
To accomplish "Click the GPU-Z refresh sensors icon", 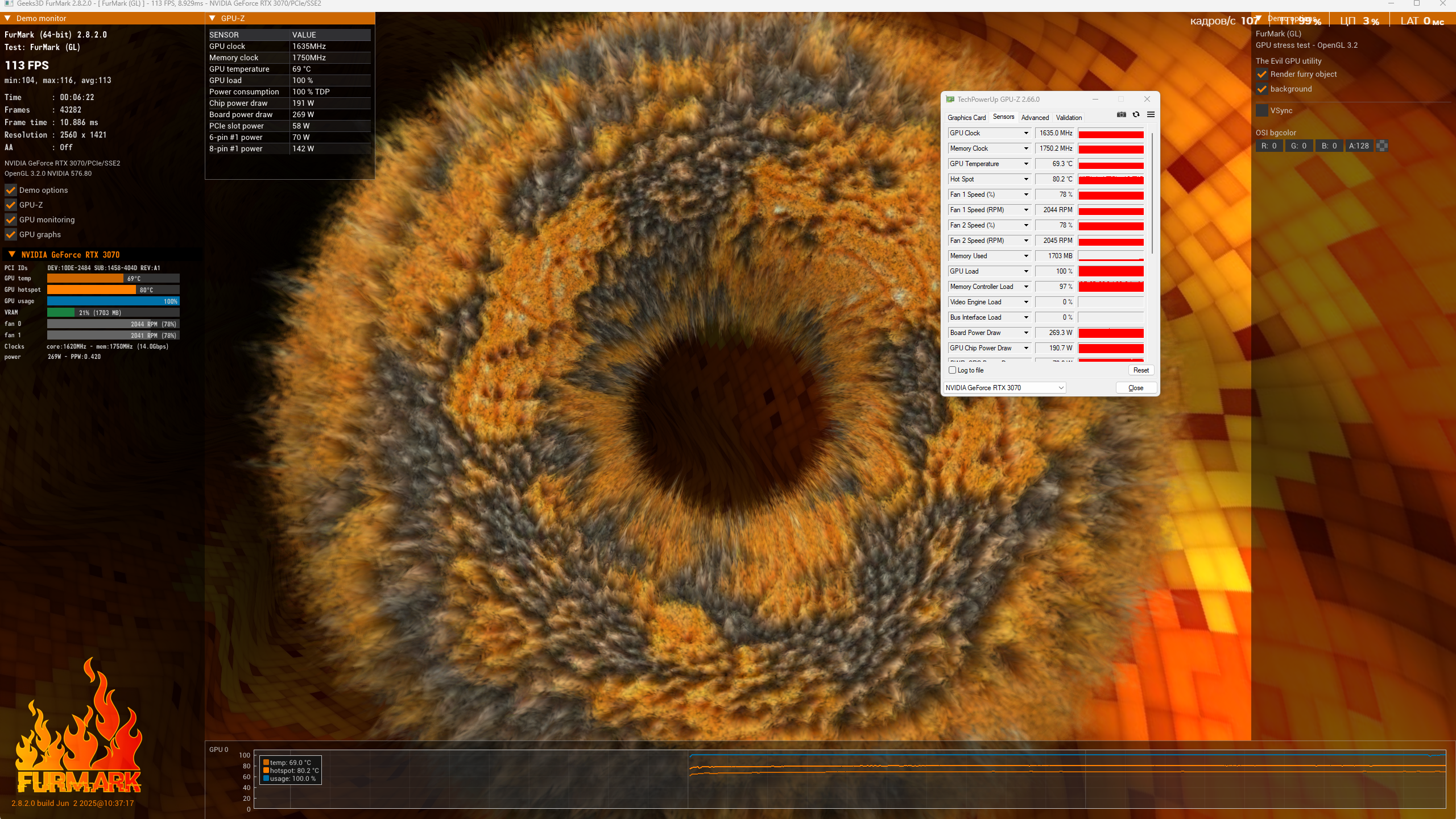I will click(1136, 114).
